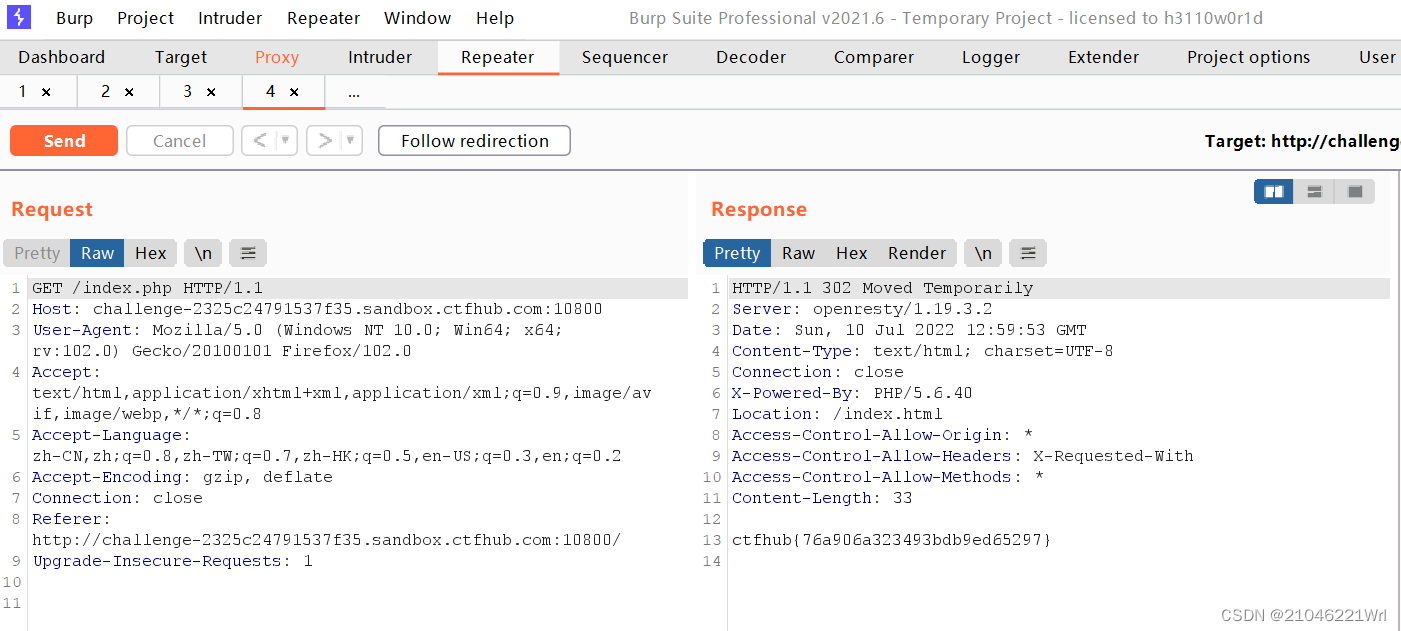Click the Cancel button
The height and width of the screenshot is (631, 1401).
click(x=180, y=141)
